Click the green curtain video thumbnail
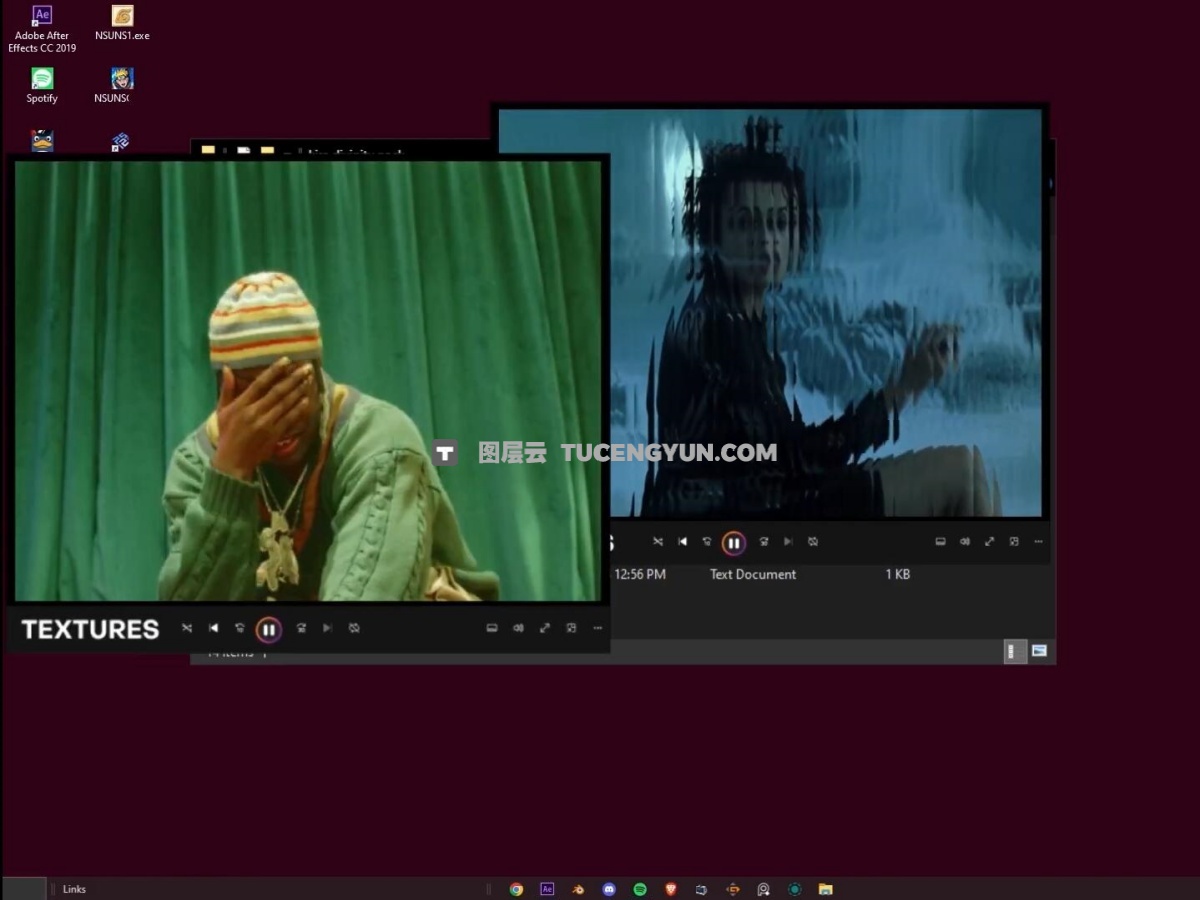 pos(308,381)
